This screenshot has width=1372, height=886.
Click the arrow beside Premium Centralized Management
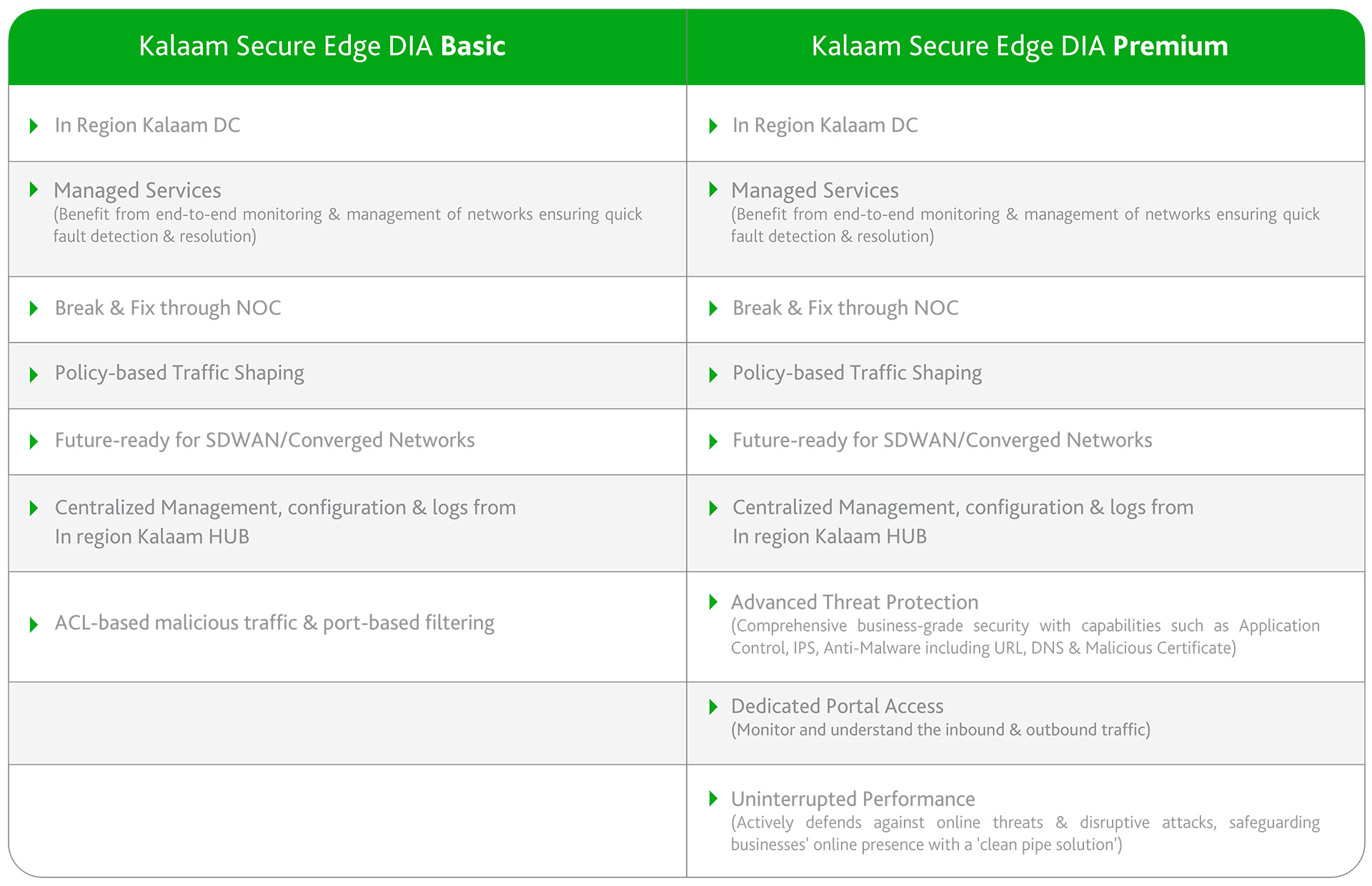(712, 508)
